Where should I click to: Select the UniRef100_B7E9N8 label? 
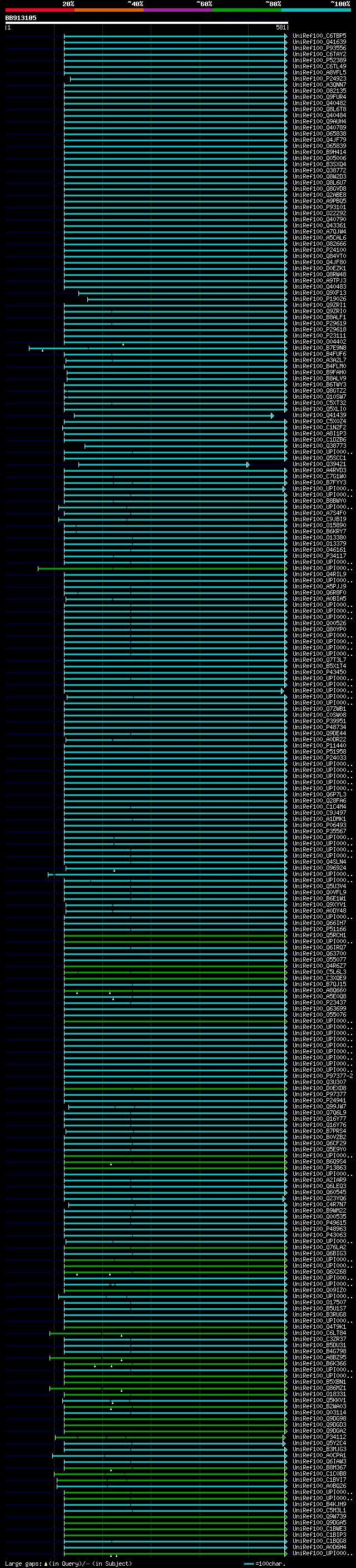319,348
